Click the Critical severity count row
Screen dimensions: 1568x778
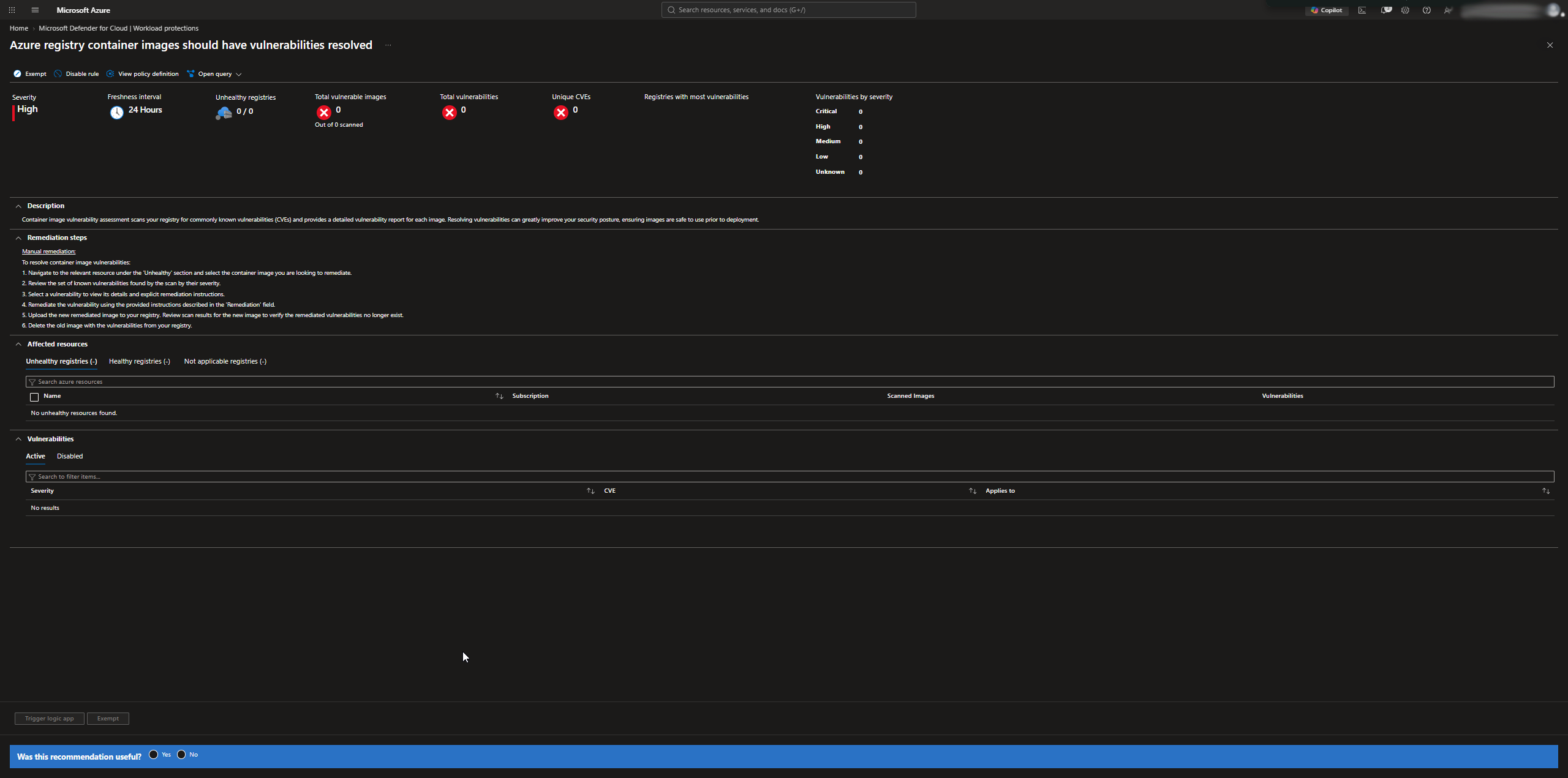tap(839, 111)
